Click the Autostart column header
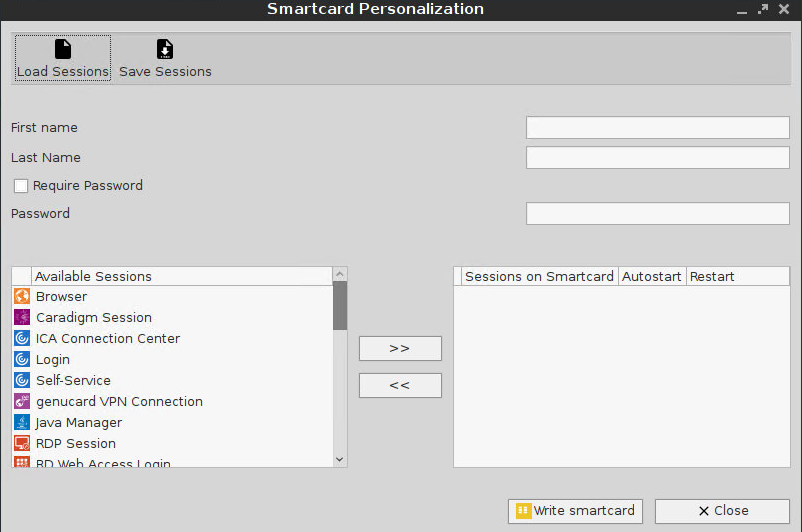 click(652, 276)
